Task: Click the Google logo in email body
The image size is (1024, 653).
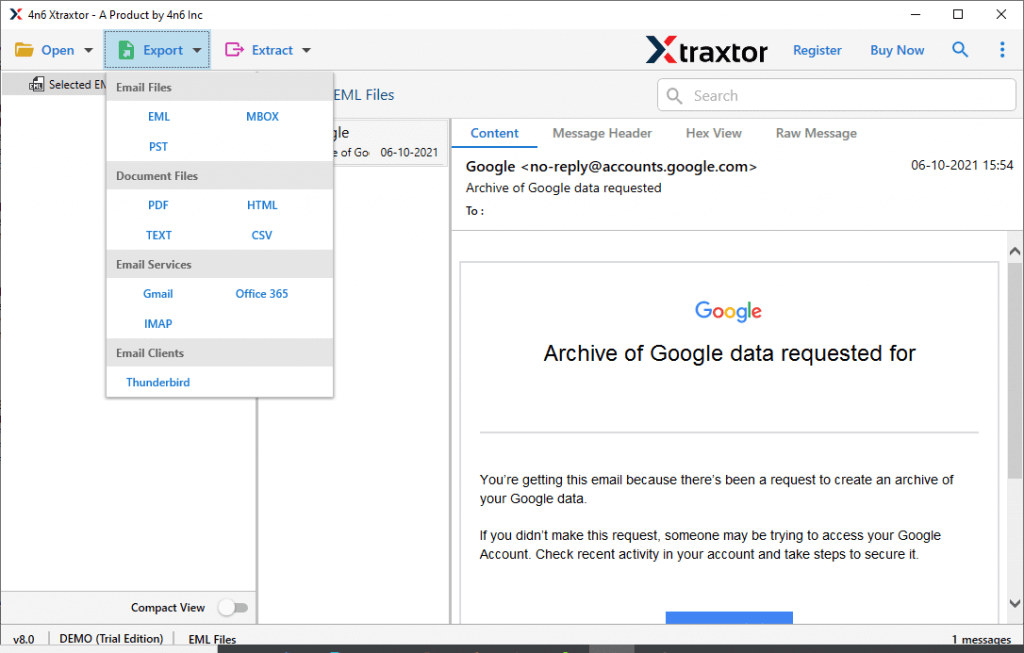Action: click(728, 311)
